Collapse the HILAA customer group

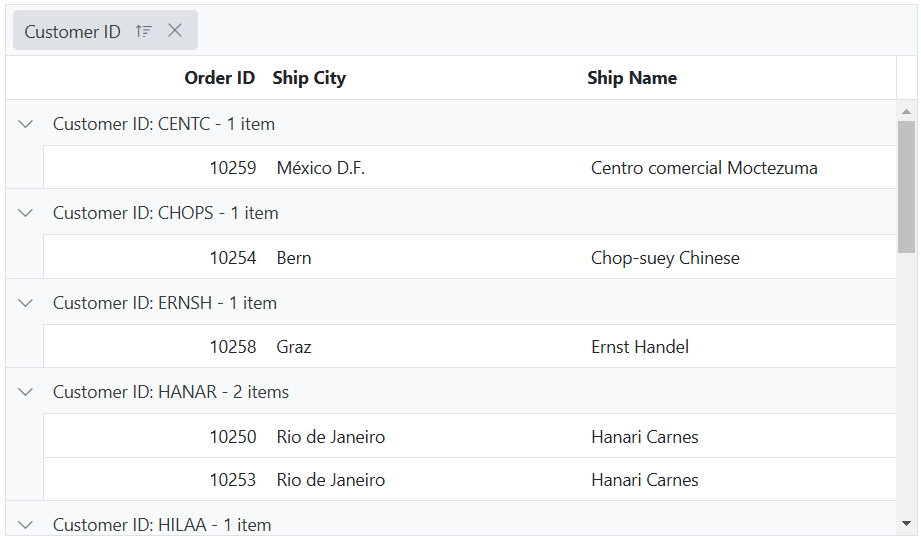pyautogui.click(x=26, y=524)
